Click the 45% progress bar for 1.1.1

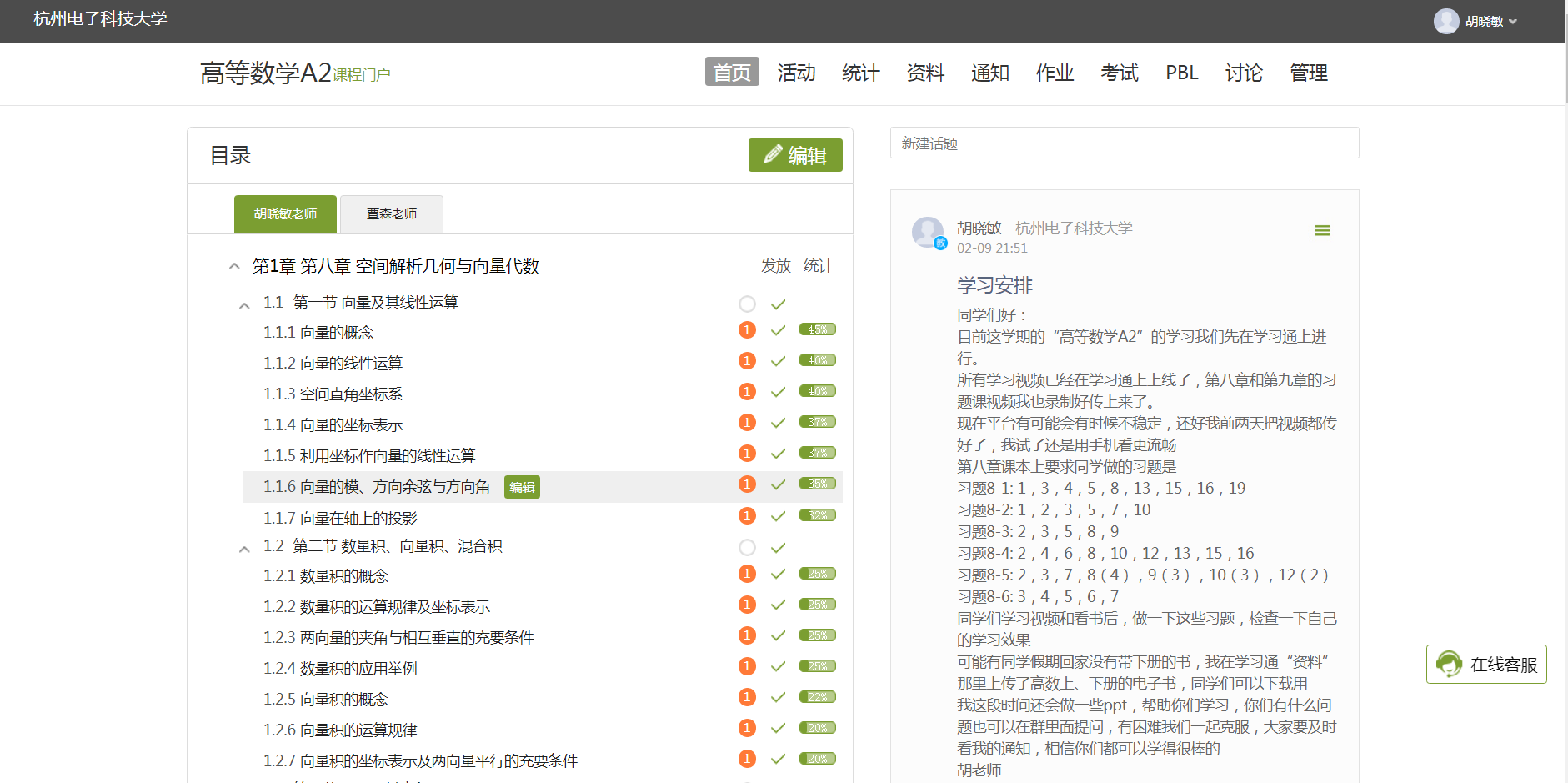(x=818, y=329)
